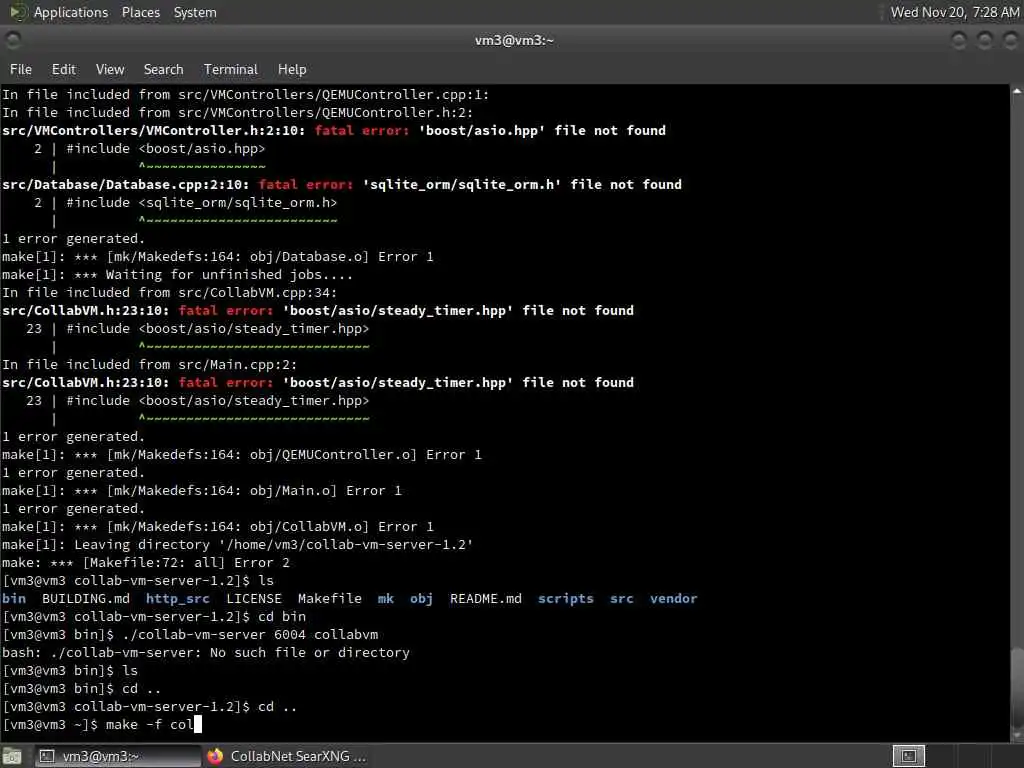Open the terminal Edit menu

click(63, 69)
